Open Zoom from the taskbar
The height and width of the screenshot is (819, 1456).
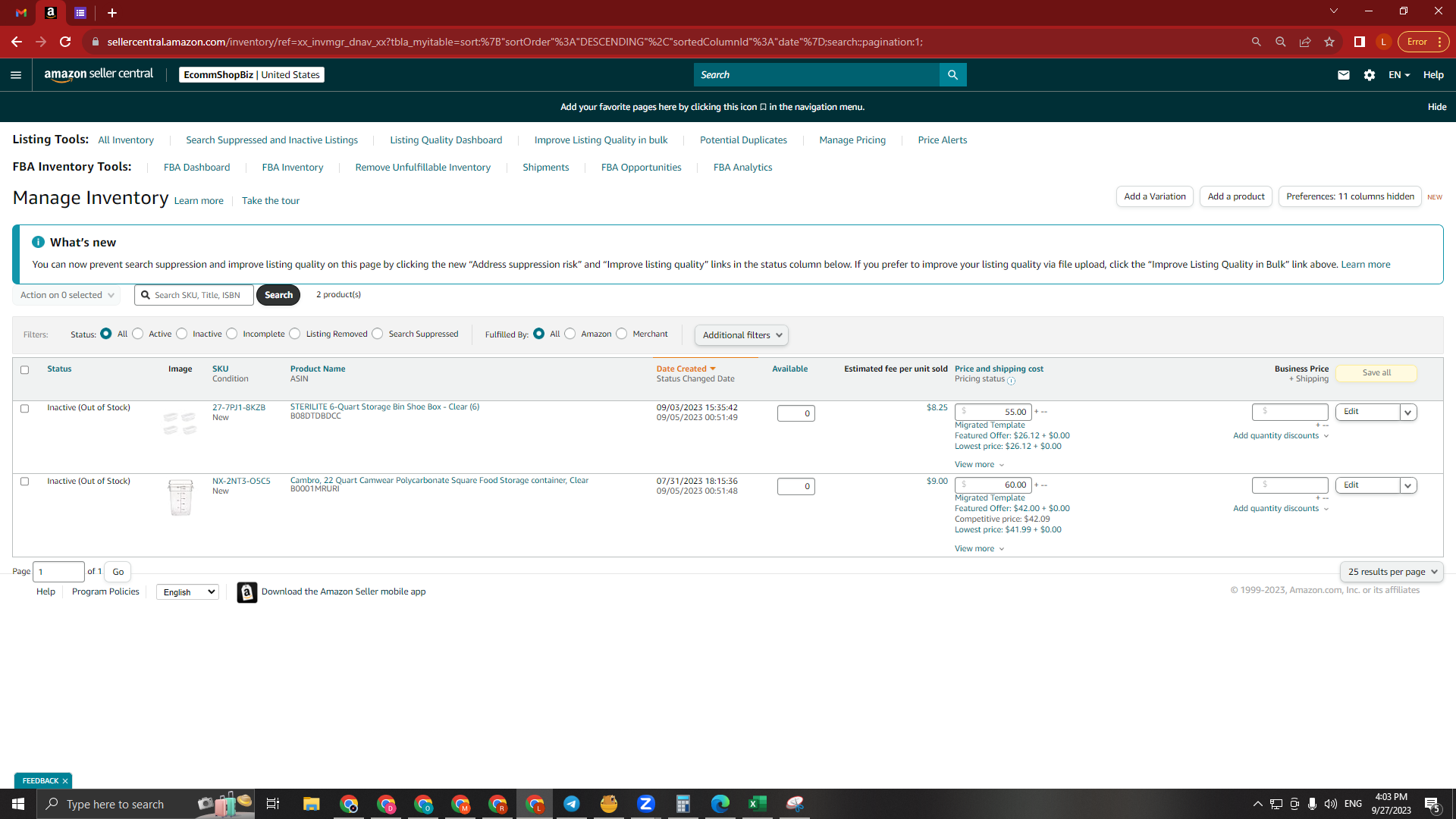[x=646, y=804]
